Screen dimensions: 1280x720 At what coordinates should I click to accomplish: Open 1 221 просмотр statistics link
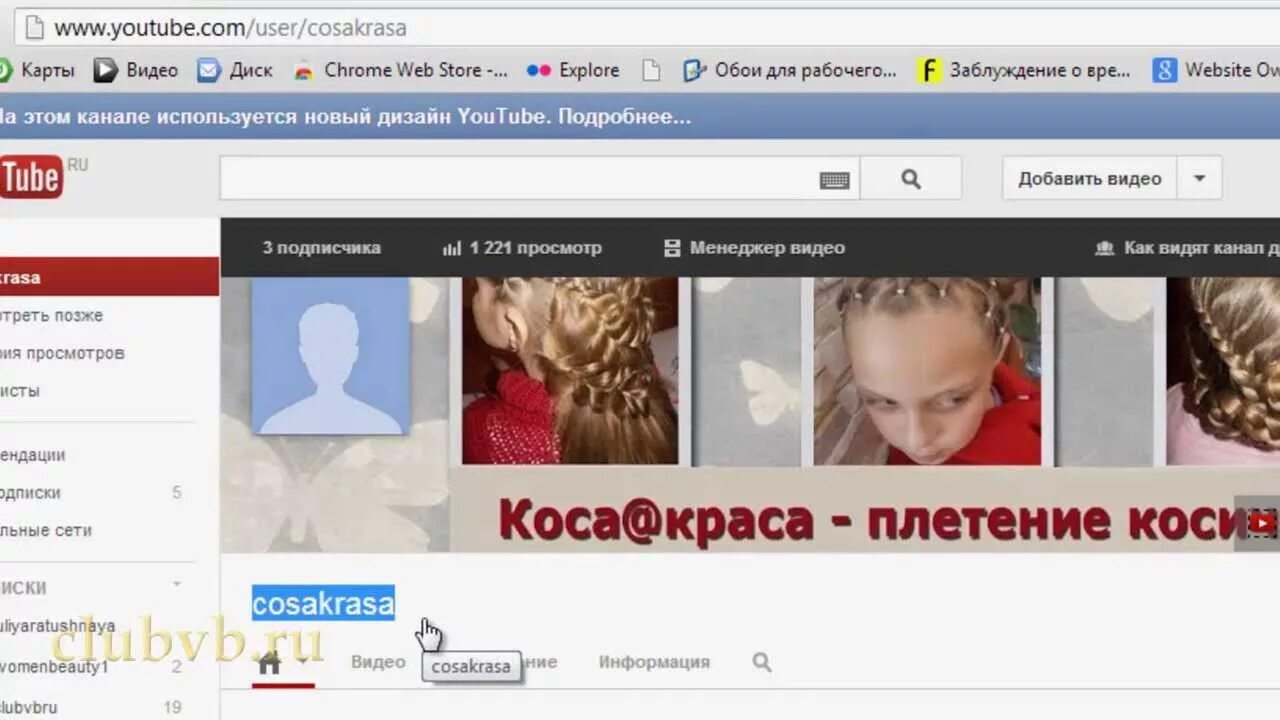pyautogui.click(x=522, y=248)
